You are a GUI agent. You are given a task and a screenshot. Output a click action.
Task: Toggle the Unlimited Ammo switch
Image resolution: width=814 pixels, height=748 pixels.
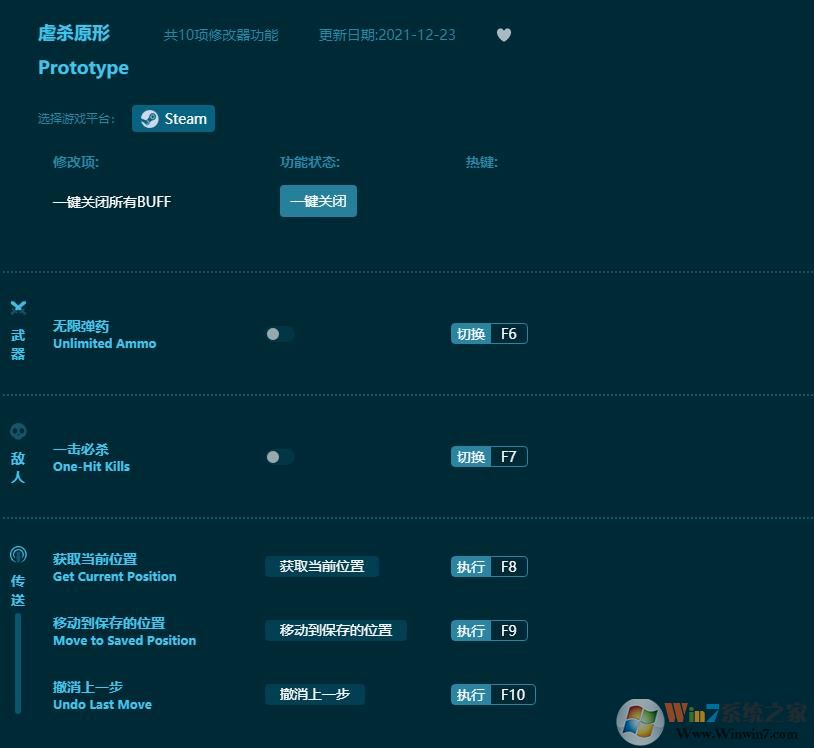[x=280, y=334]
